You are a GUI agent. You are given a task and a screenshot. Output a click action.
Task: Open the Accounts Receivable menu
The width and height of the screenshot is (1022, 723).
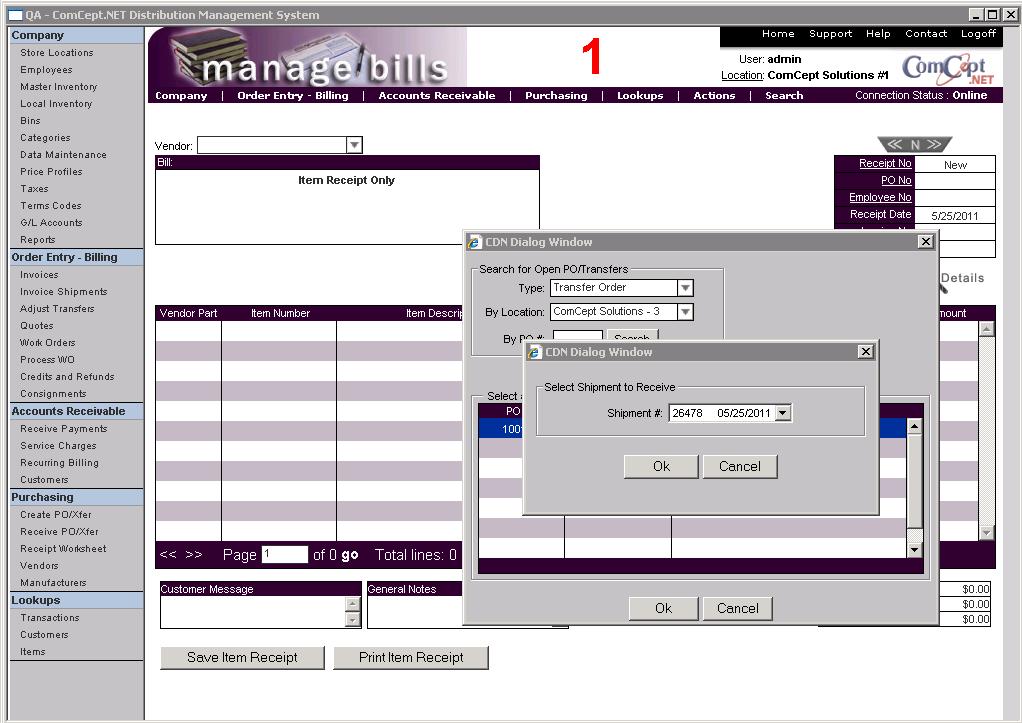(437, 96)
